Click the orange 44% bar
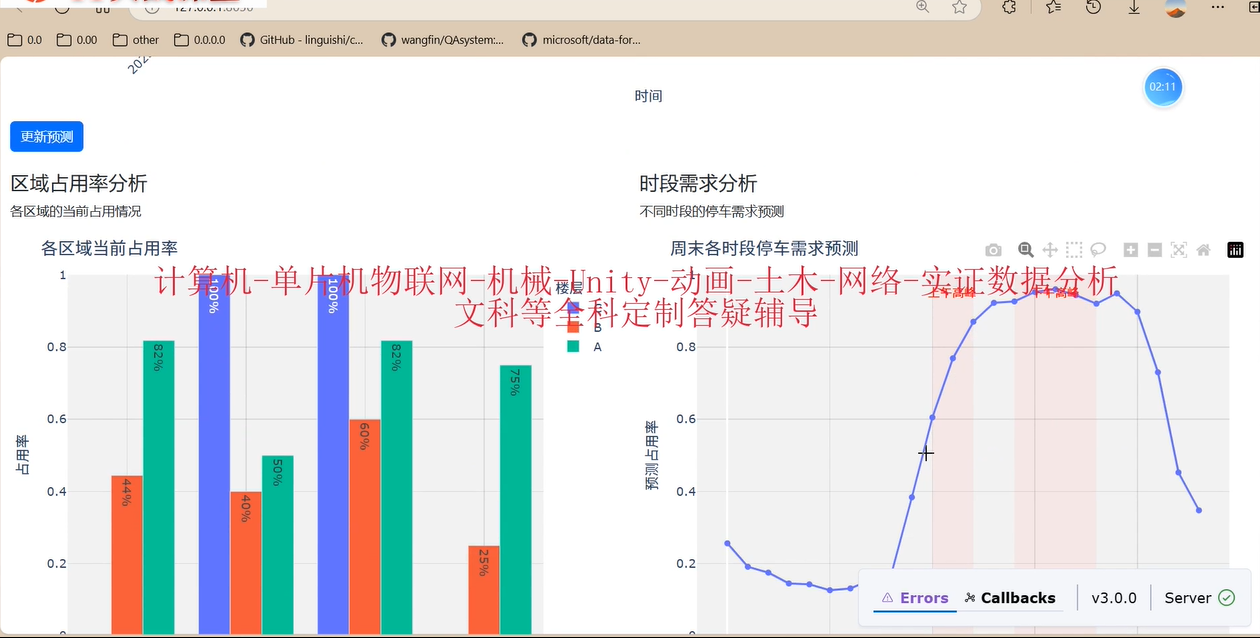This screenshot has height=638, width=1260. tap(127, 555)
